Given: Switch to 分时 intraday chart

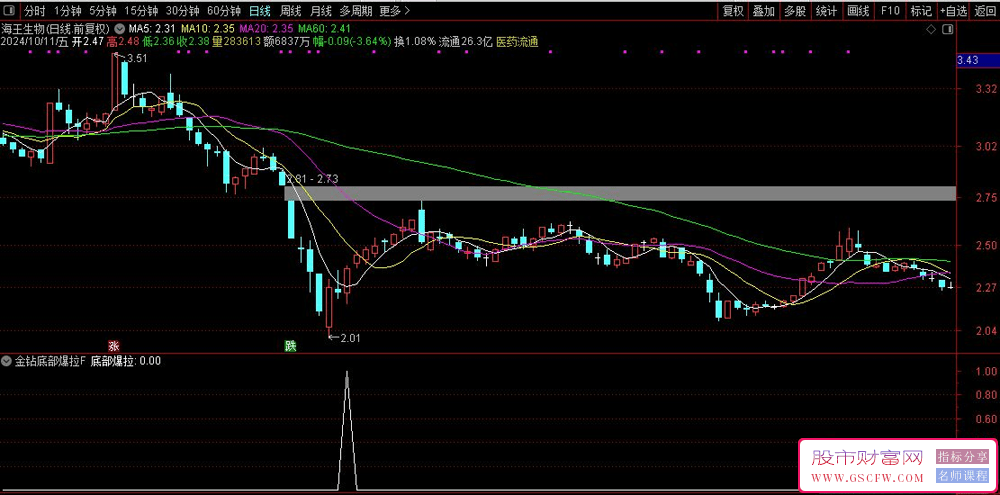Looking at the screenshot, I should point(34,11).
